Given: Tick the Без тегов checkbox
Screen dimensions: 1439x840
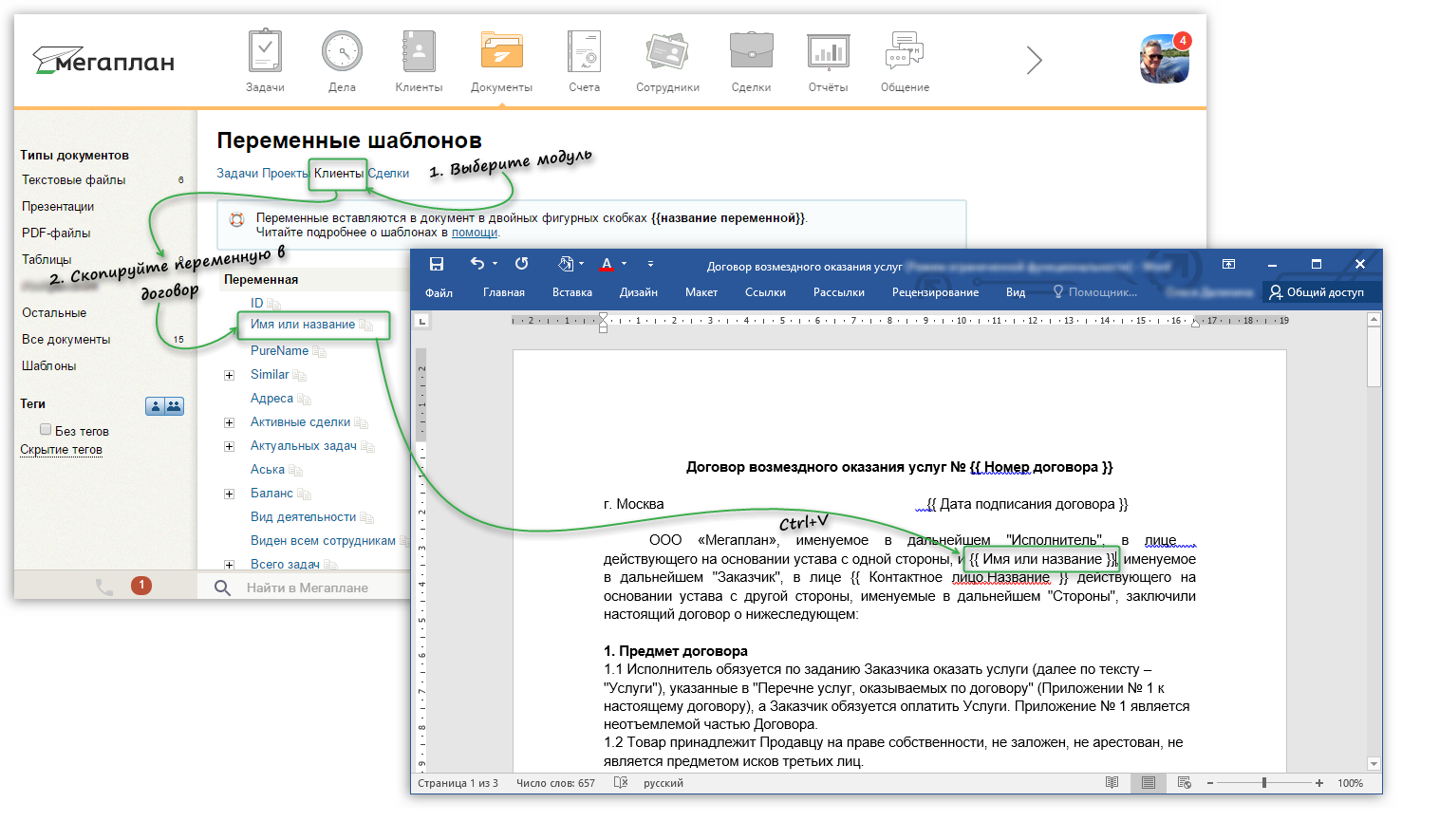Looking at the screenshot, I should 46,430.
